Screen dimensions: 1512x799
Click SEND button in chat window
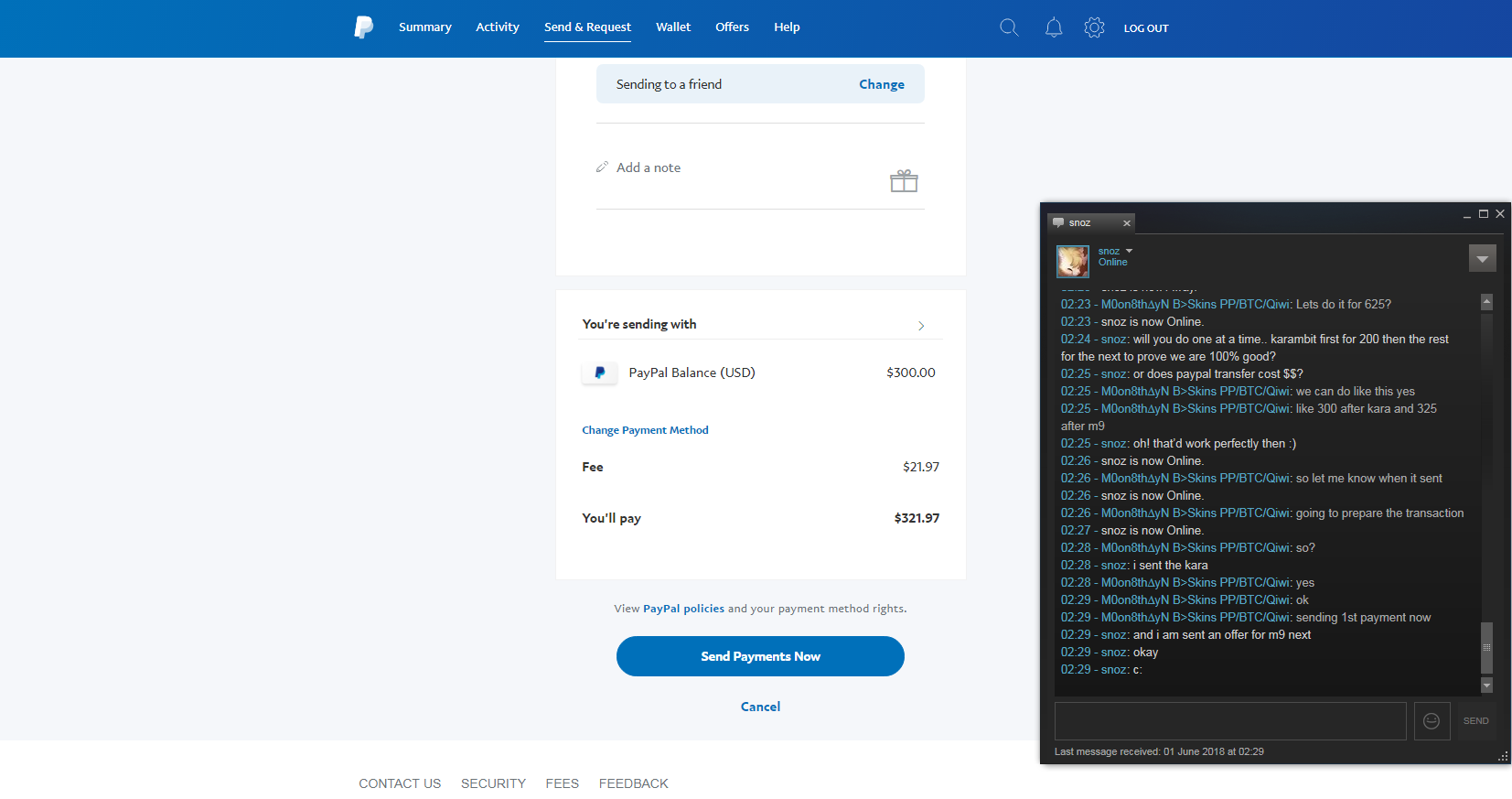click(x=1475, y=721)
